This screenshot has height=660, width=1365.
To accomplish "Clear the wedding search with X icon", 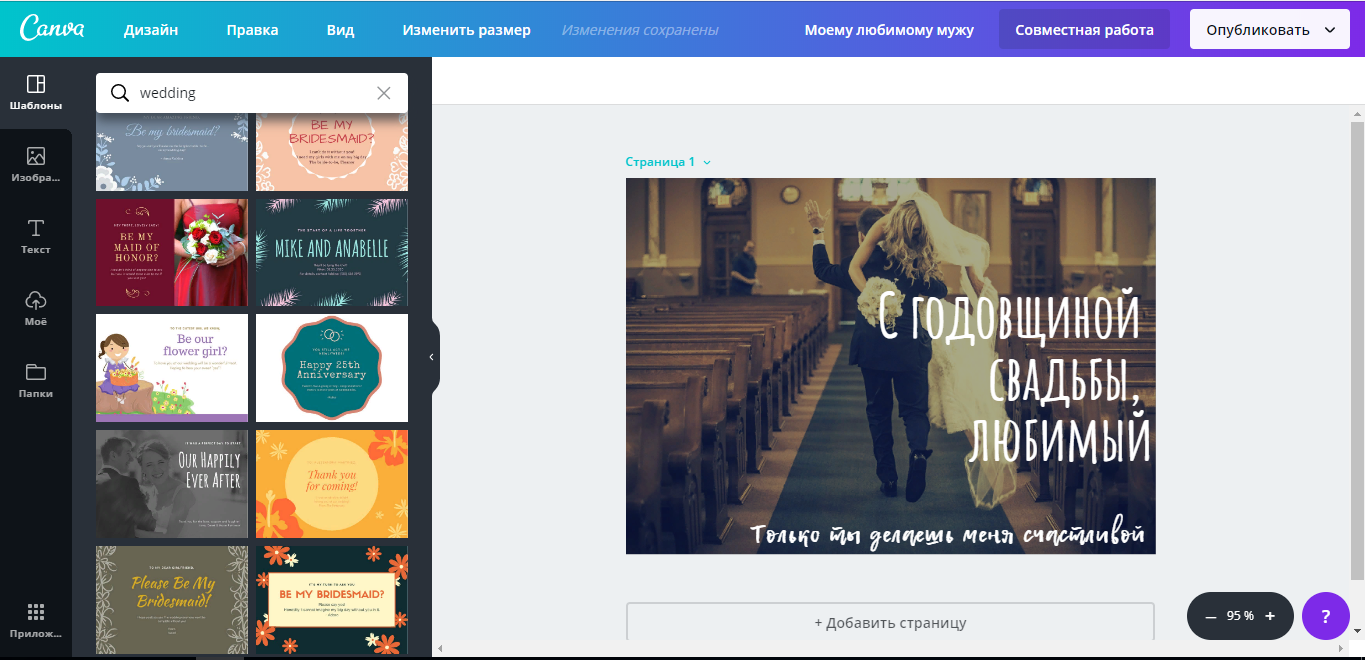I will (384, 93).
